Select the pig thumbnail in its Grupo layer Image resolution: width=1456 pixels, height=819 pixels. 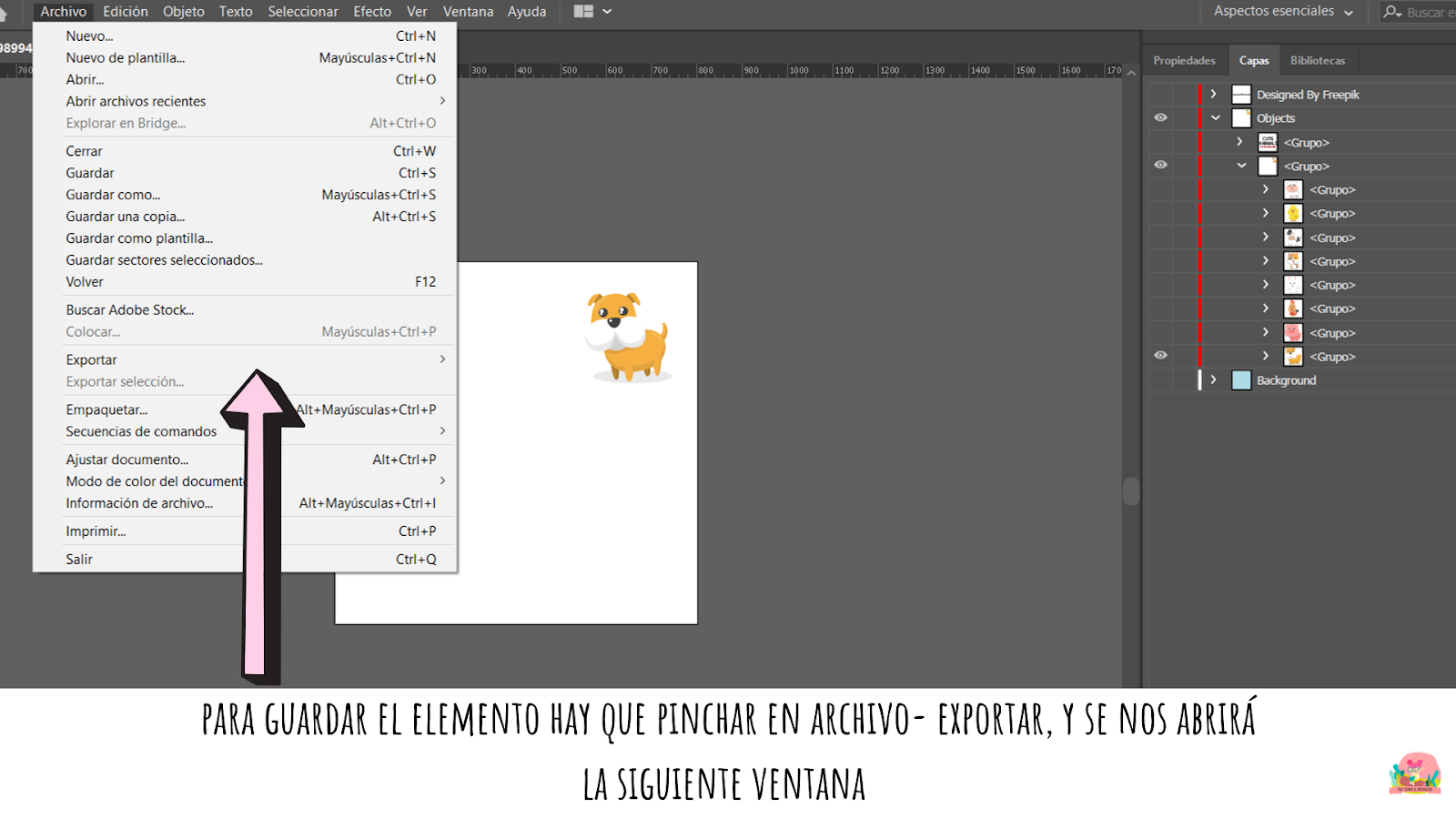pyautogui.click(x=1293, y=333)
